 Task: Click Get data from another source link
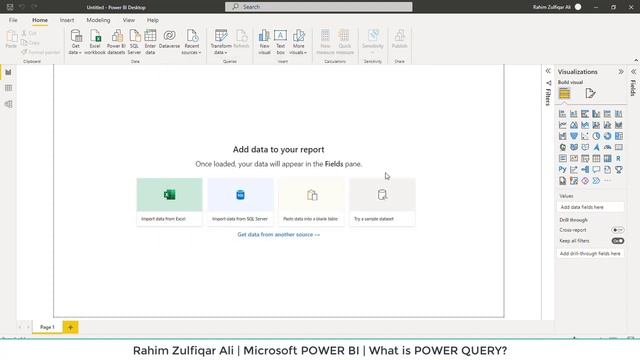coord(279,235)
